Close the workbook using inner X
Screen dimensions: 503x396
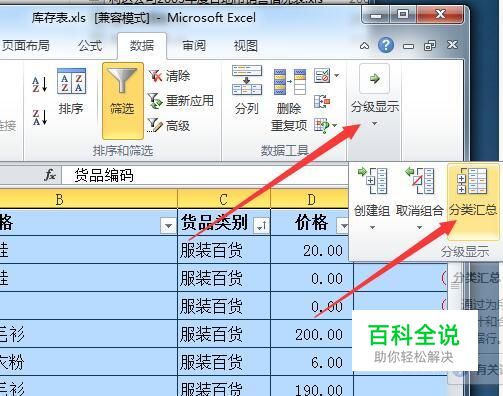pos(452,45)
